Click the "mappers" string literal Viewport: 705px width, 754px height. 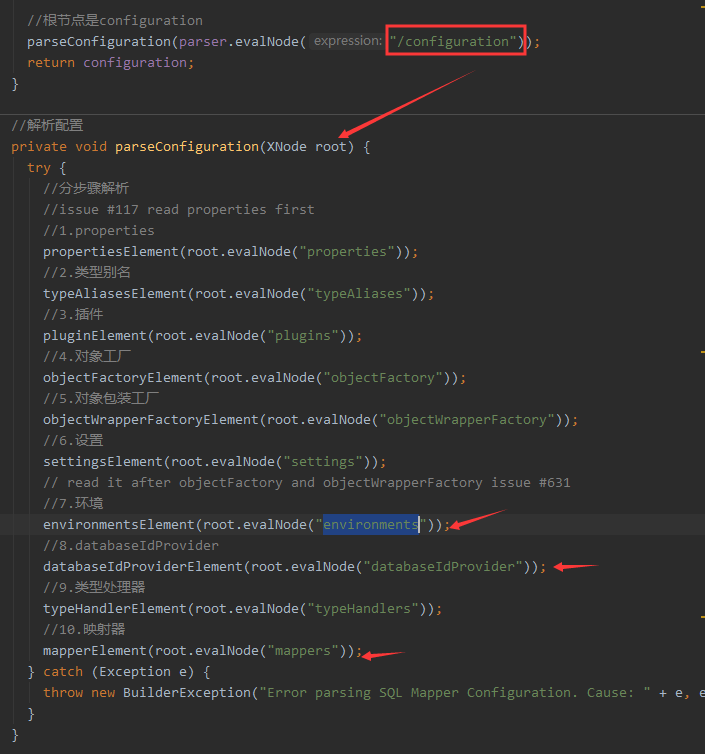pos(303,651)
